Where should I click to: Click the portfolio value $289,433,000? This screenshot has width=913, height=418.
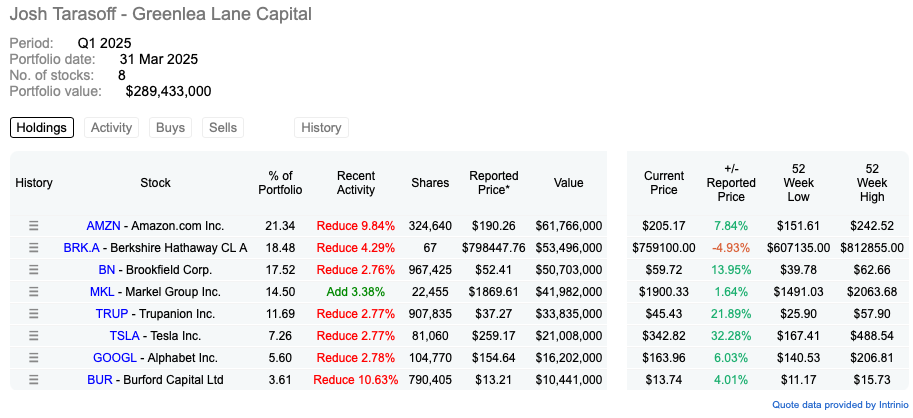168,91
